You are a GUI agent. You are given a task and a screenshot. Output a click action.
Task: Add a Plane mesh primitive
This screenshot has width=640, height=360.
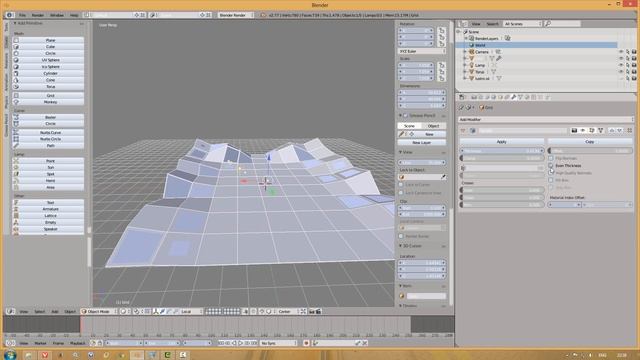pos(48,40)
